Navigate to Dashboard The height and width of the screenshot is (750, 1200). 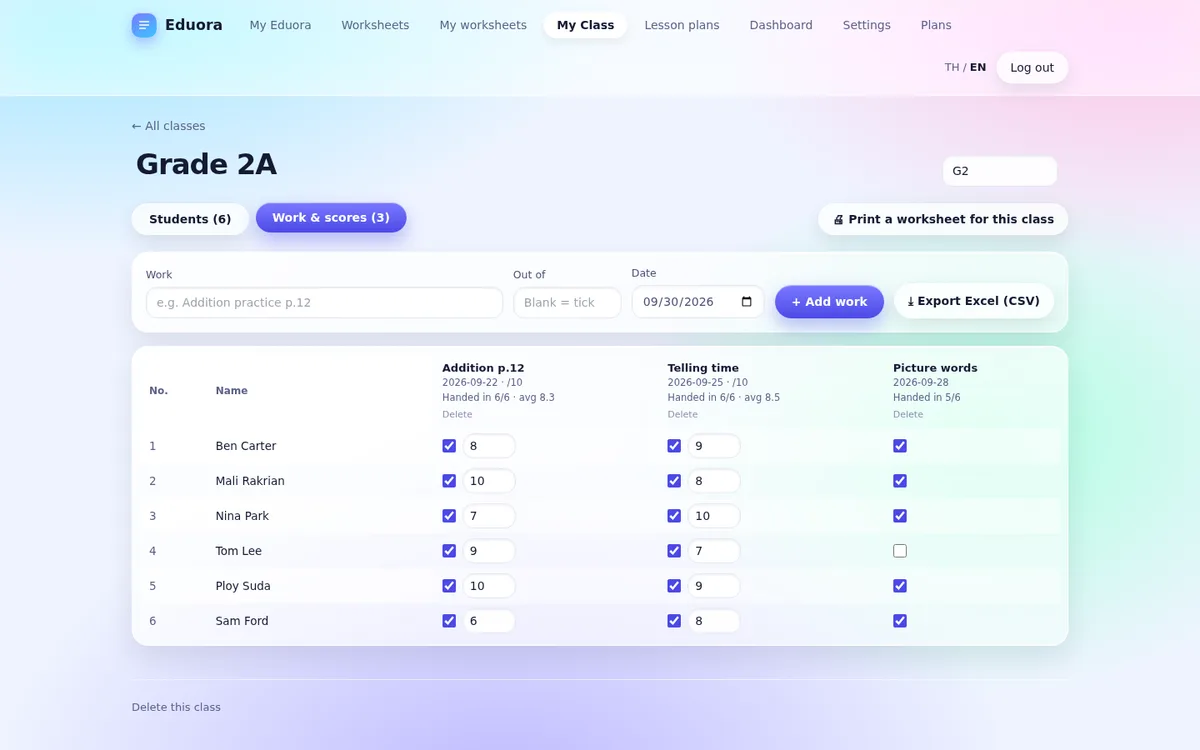(781, 25)
